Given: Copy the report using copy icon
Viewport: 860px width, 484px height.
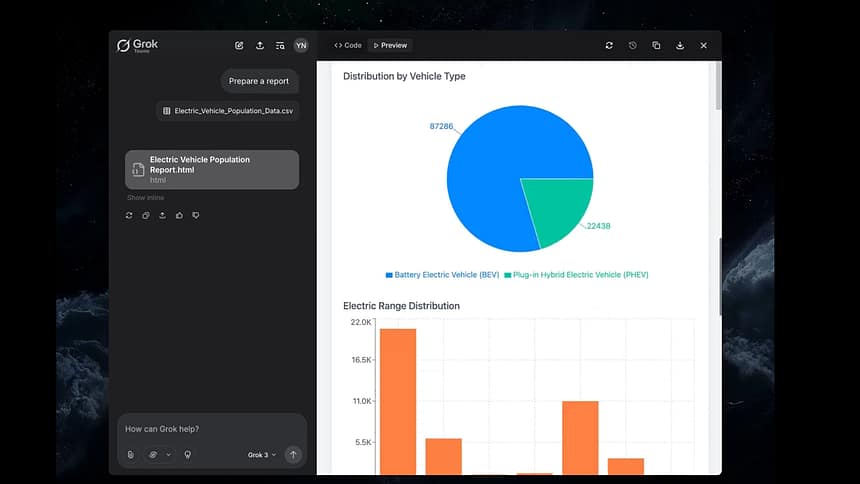Looking at the screenshot, I should coord(656,45).
